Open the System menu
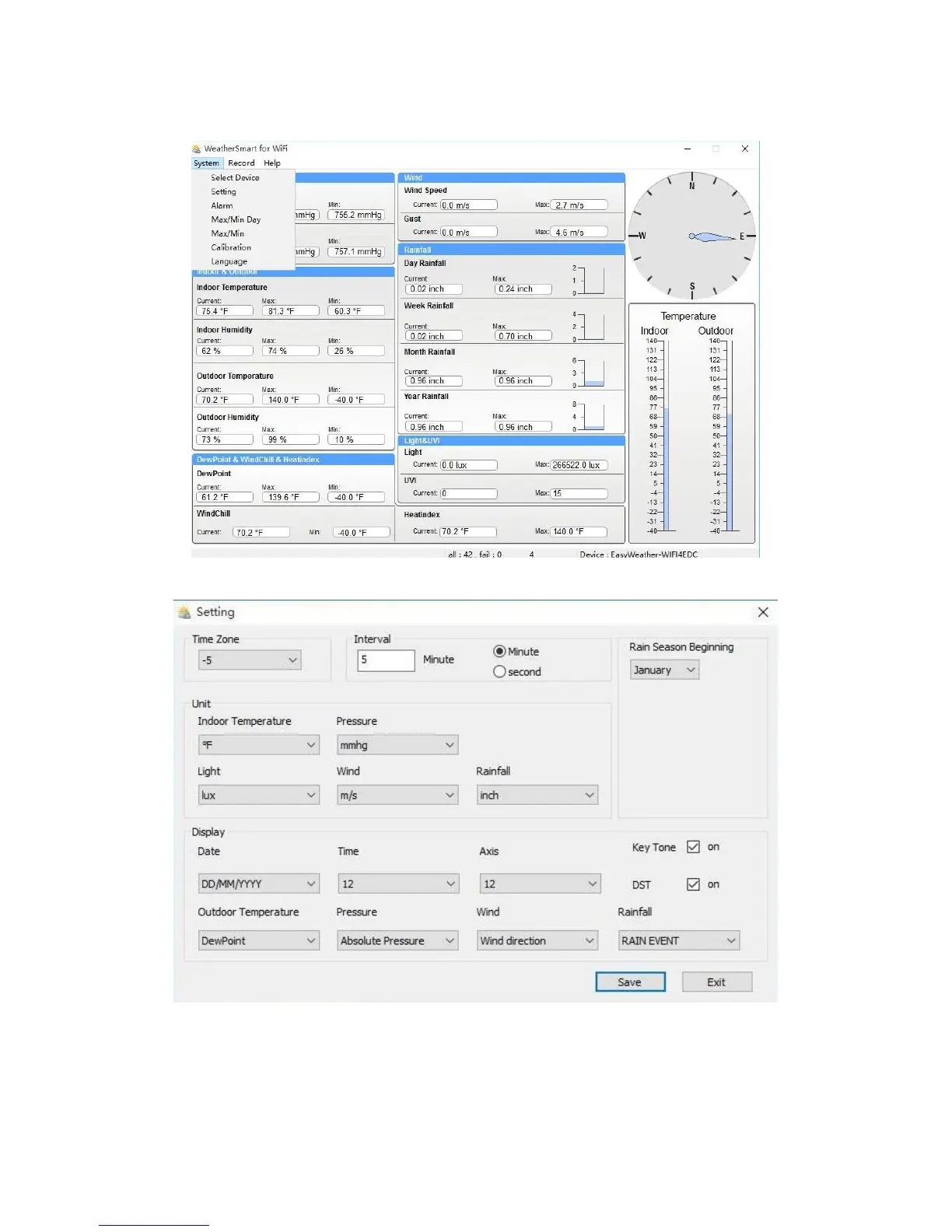The height and width of the screenshot is (1232, 952). pyautogui.click(x=206, y=163)
